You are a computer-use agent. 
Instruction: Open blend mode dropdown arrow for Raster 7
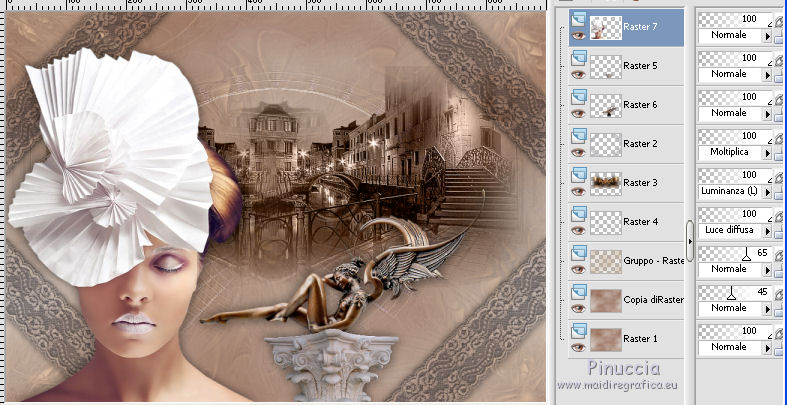pyautogui.click(x=767, y=36)
